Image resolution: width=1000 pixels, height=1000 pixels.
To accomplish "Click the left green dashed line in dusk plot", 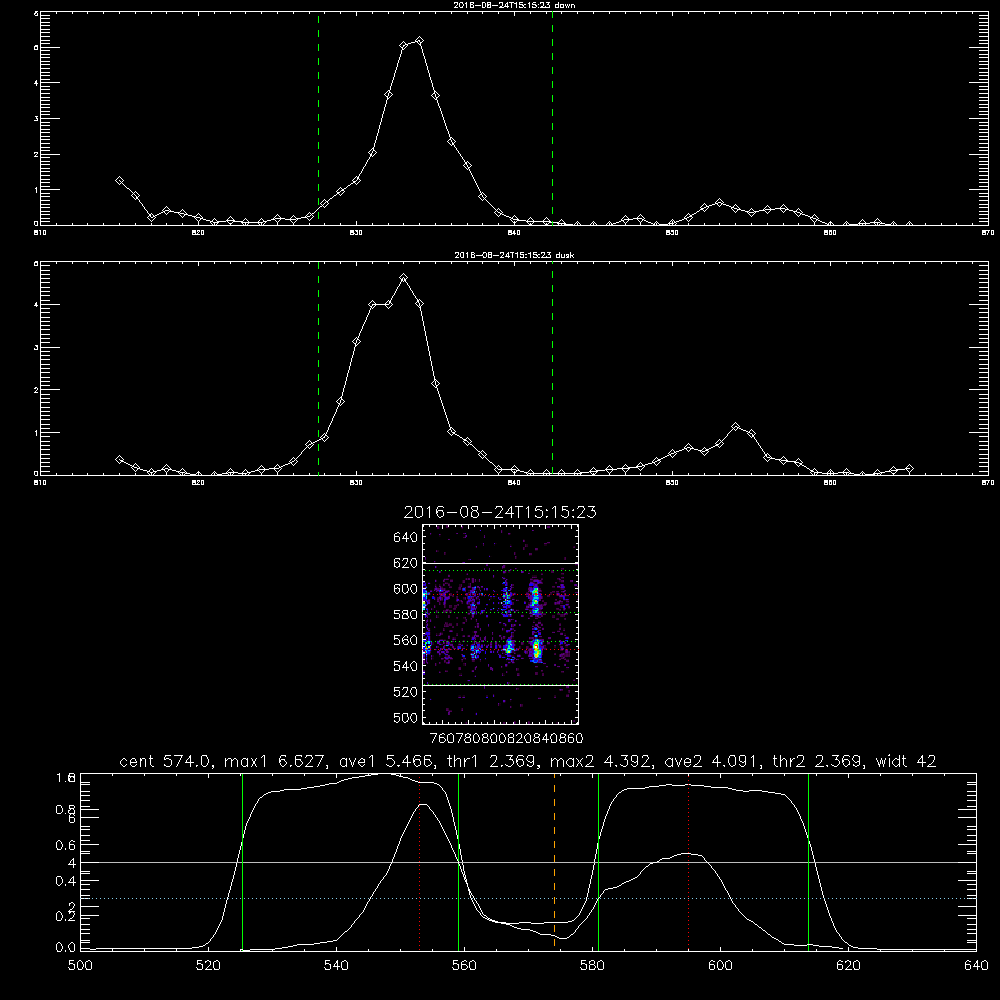I will (318, 368).
